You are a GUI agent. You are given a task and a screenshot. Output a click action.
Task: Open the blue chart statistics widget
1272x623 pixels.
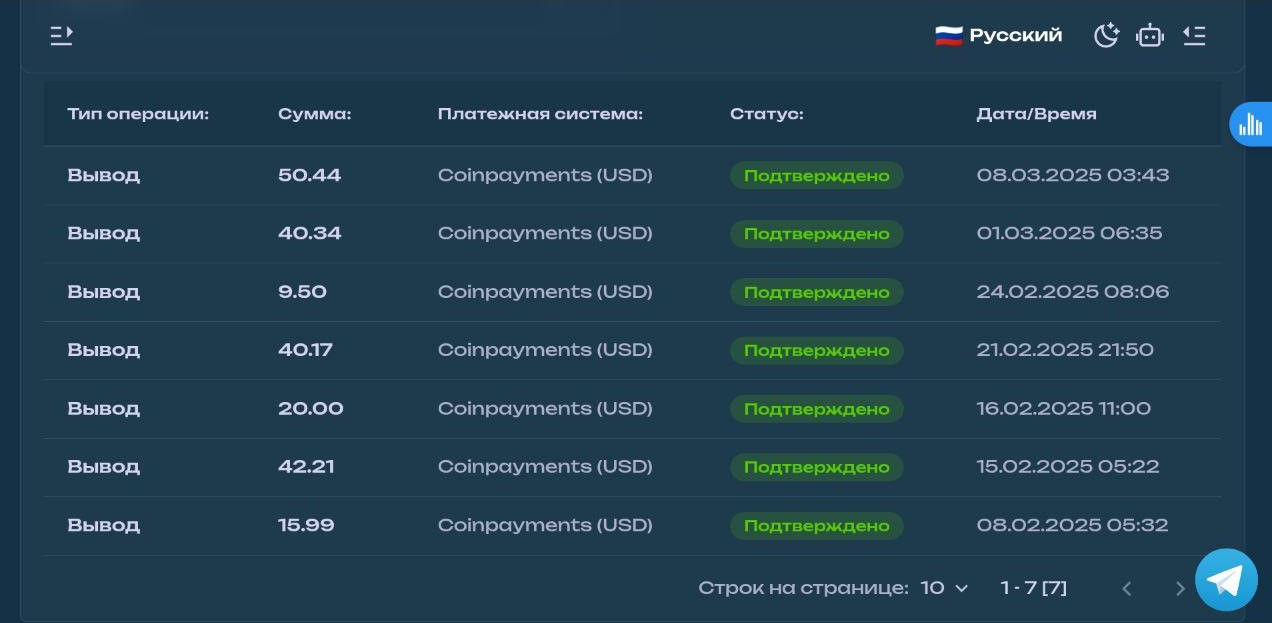point(1250,124)
